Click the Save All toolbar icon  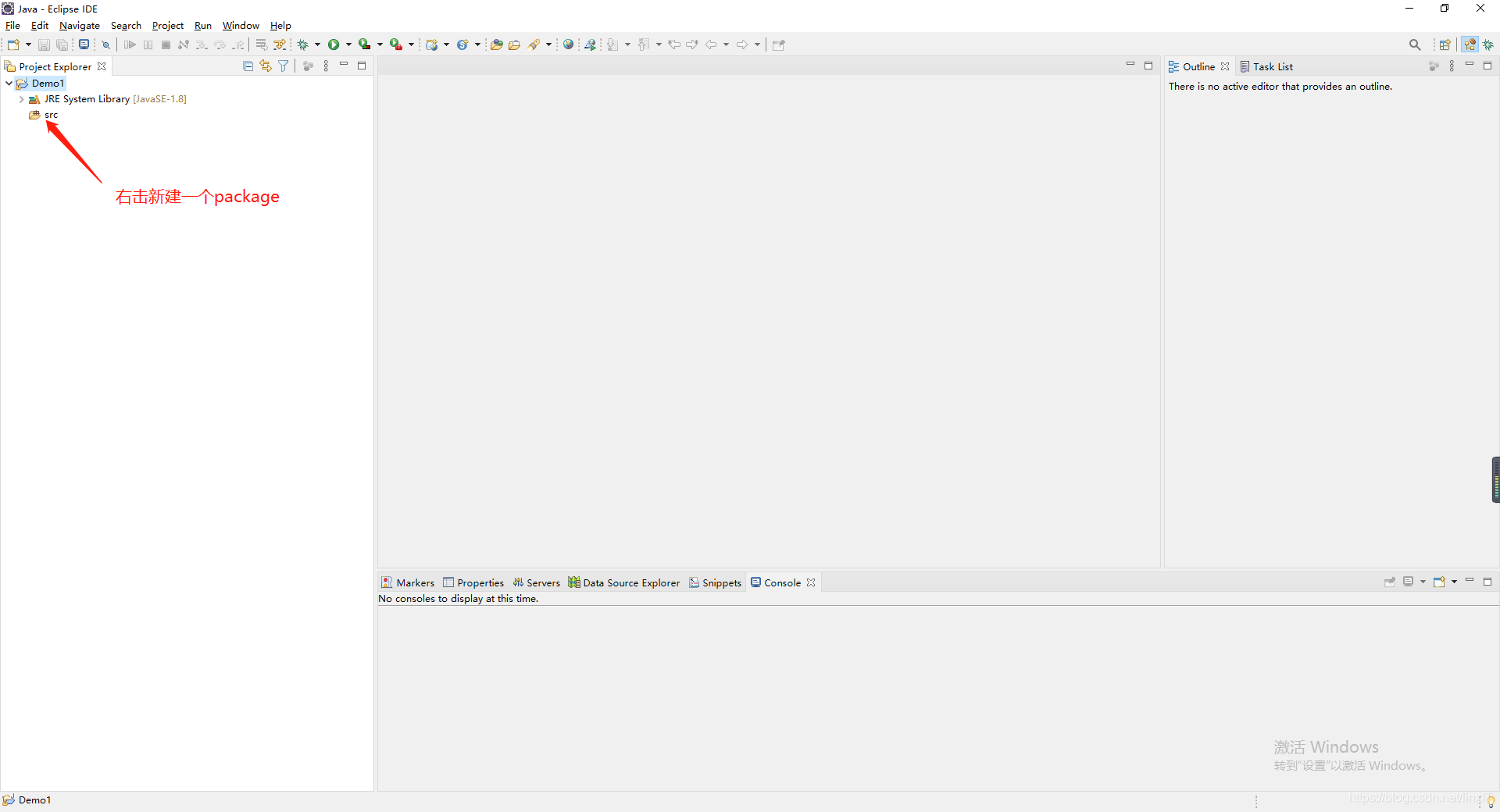click(x=62, y=45)
